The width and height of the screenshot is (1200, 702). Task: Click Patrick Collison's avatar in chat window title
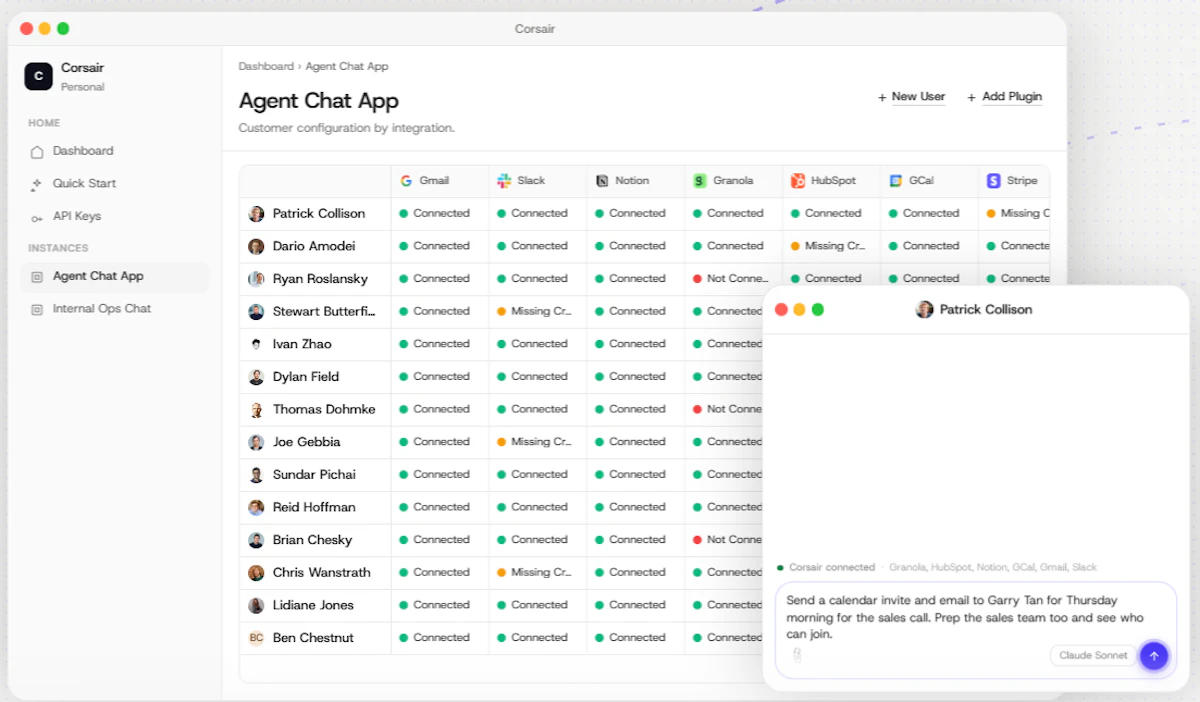pos(925,310)
